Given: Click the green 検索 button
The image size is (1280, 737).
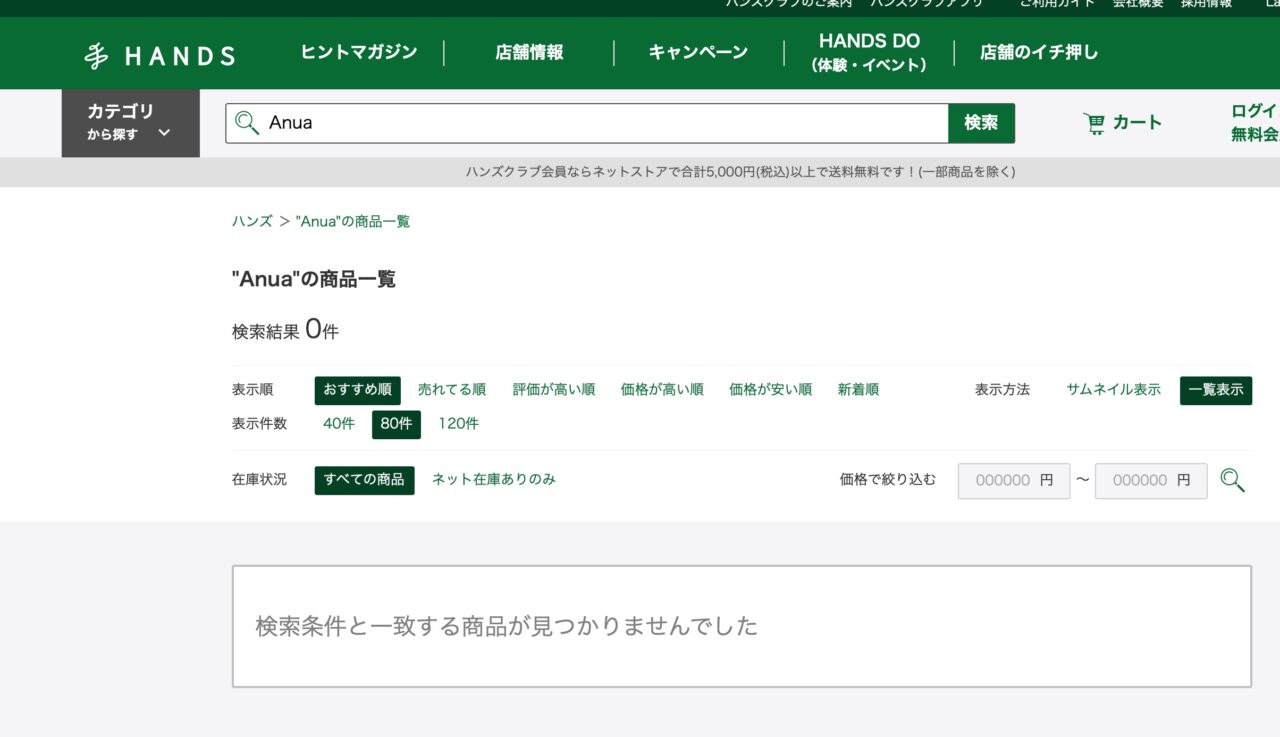Looking at the screenshot, I should tap(981, 123).
